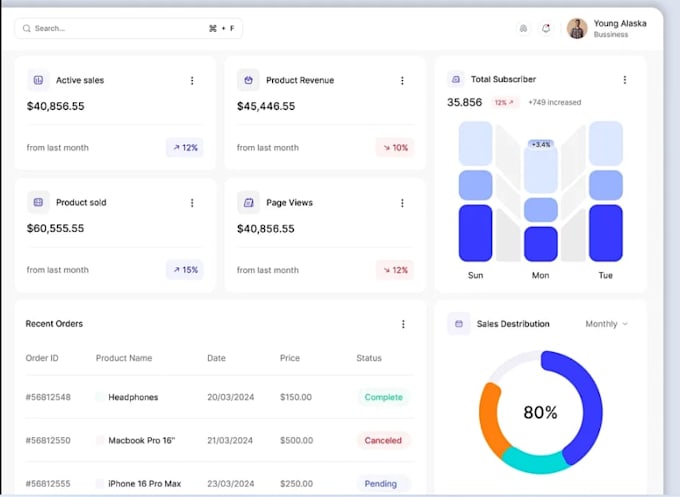Image resolution: width=680 pixels, height=497 pixels.
Task: Click the Page Views card icon
Action: (248, 202)
